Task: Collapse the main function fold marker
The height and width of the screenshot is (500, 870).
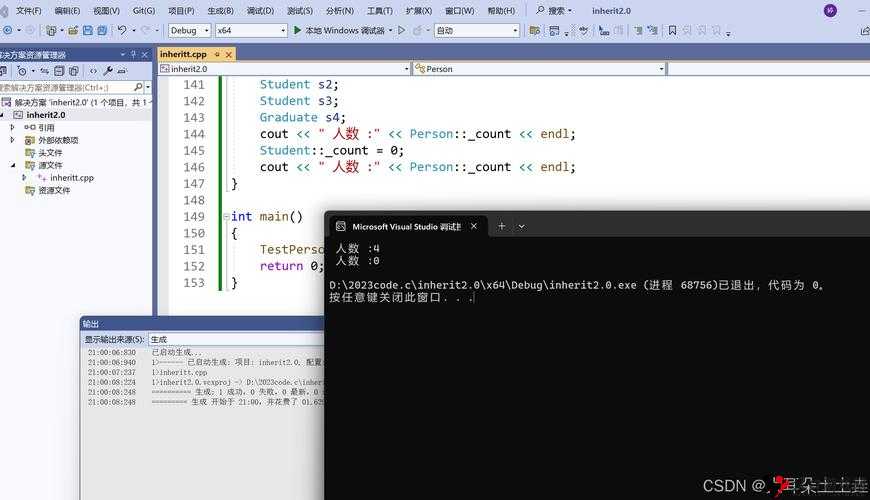Action: click(x=226, y=216)
